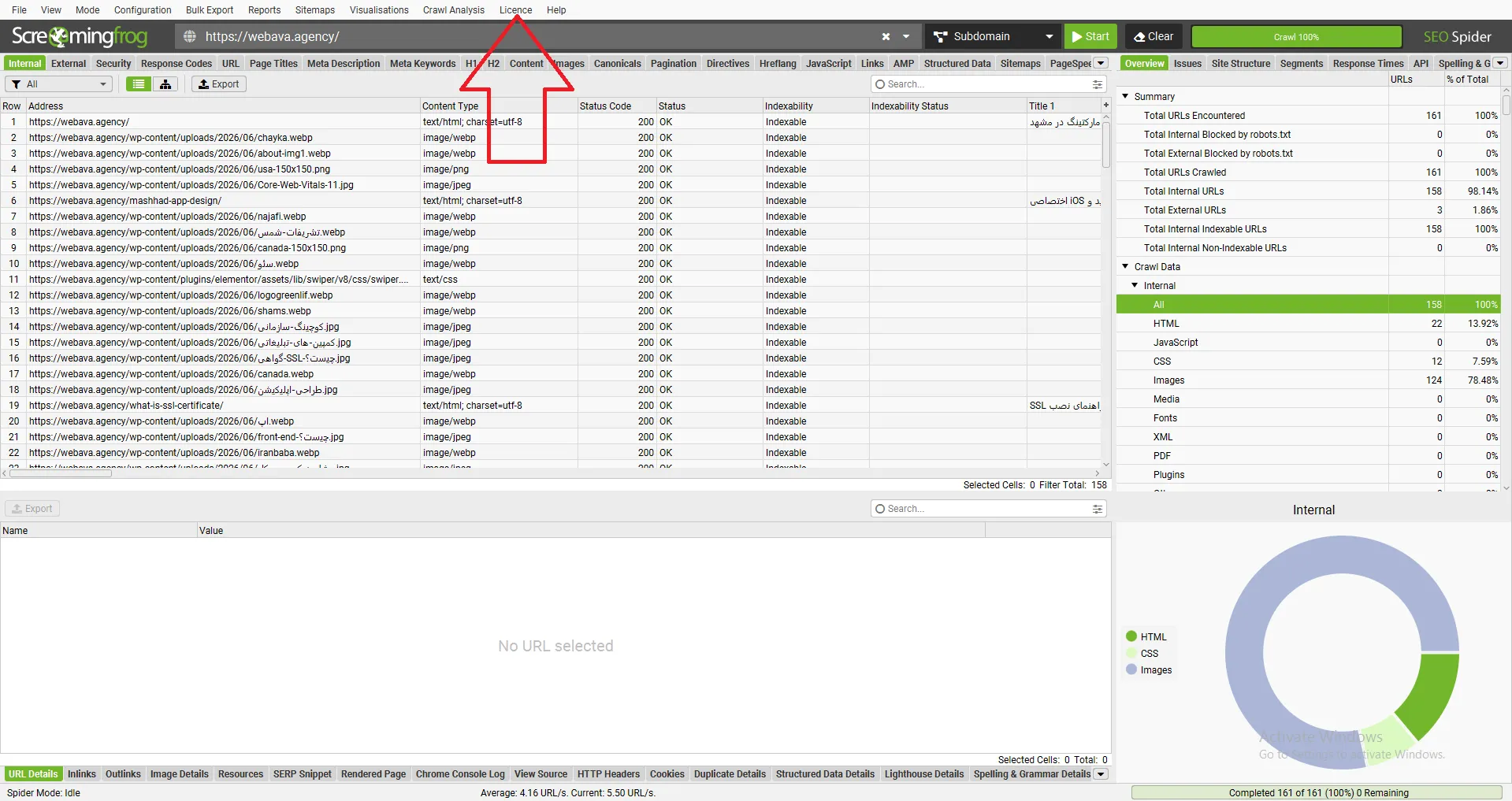This screenshot has width=1512, height=801.
Task: Switch to list view icon
Action: pos(139,84)
